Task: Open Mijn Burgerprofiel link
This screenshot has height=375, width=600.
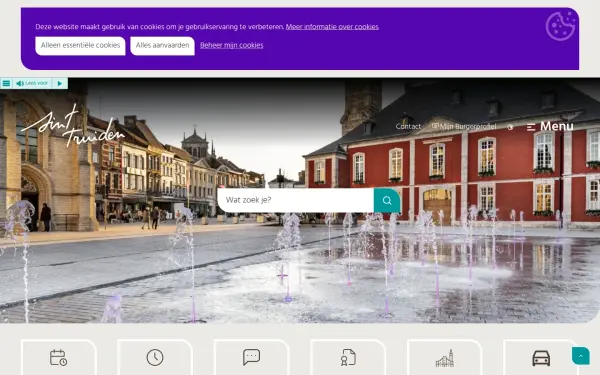Action: [x=464, y=126]
